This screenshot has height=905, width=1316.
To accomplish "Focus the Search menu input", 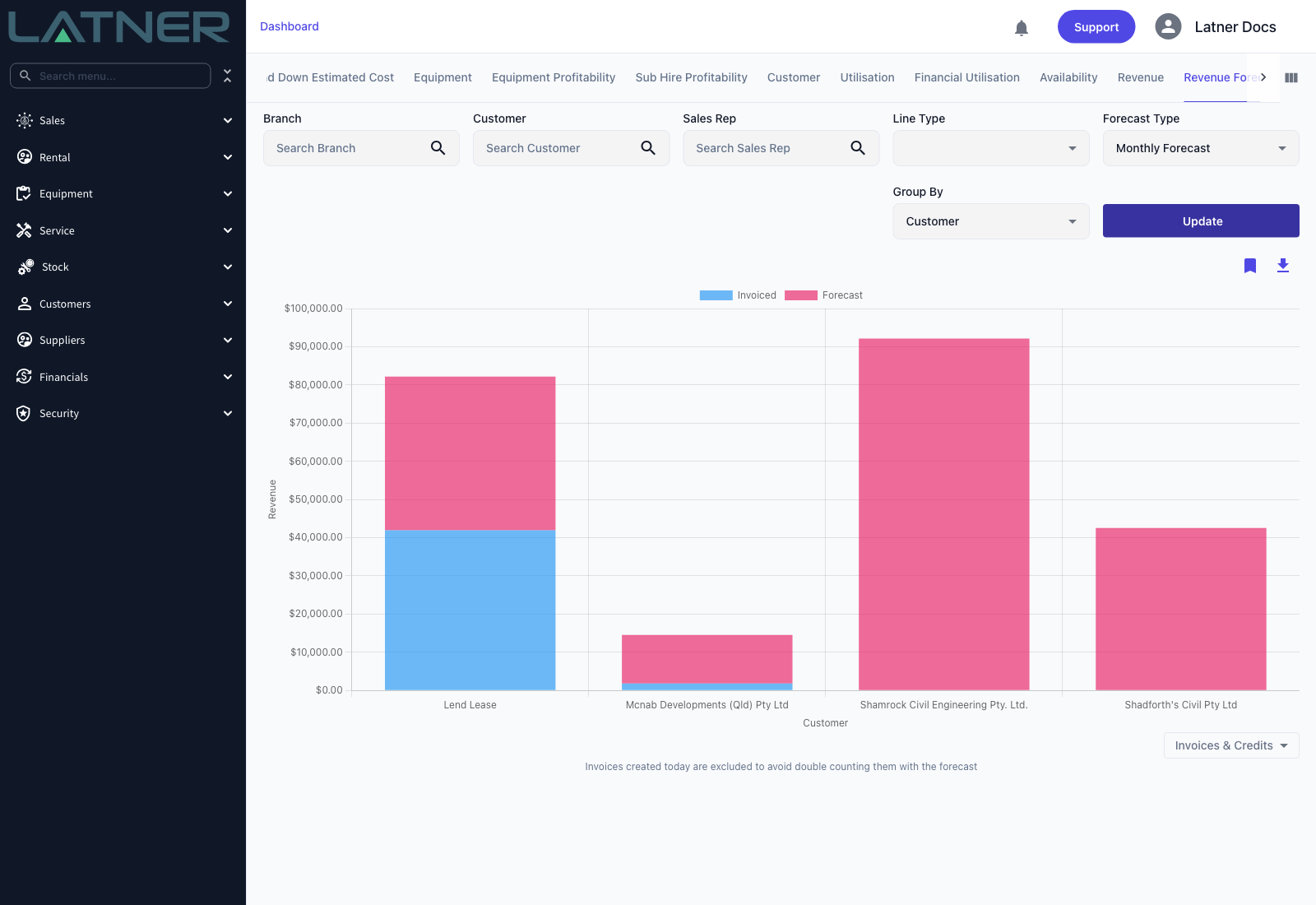I will (110, 76).
